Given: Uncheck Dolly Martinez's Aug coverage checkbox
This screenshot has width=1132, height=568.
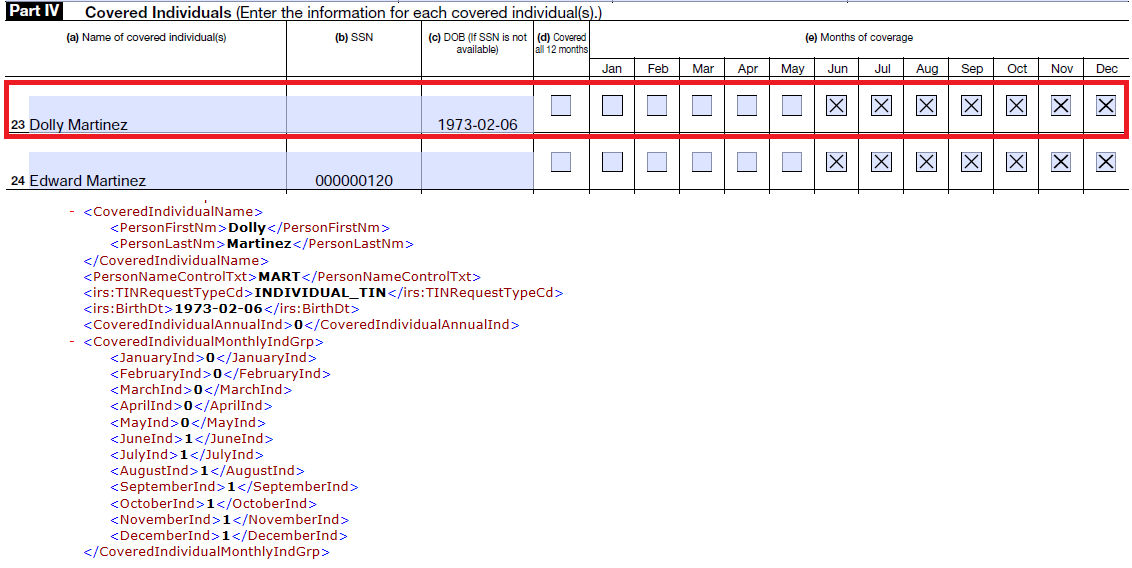Looking at the screenshot, I should 926,105.
